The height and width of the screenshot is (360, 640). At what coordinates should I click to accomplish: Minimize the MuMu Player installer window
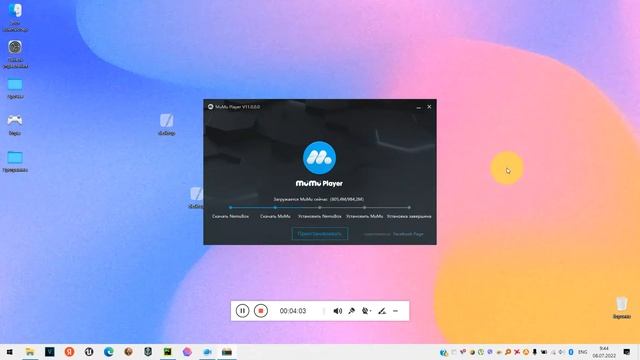click(418, 107)
